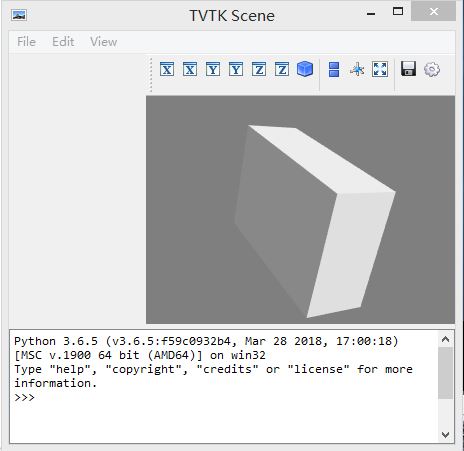Screen dimensions: 464x451
Task: Click the second Z axis view icon (+Z)
Action: 282,69
